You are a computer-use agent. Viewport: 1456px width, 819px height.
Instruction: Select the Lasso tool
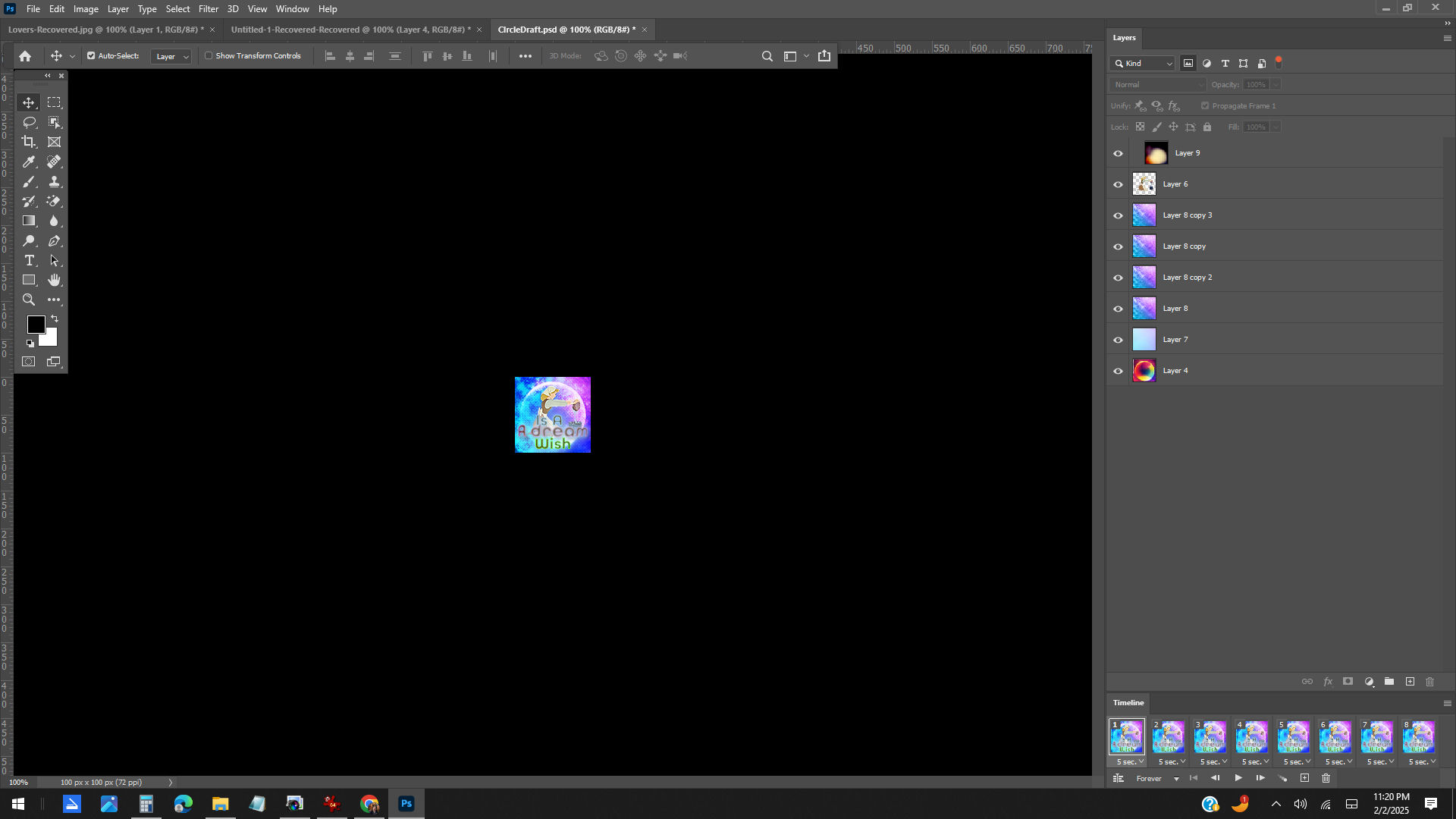click(x=29, y=122)
